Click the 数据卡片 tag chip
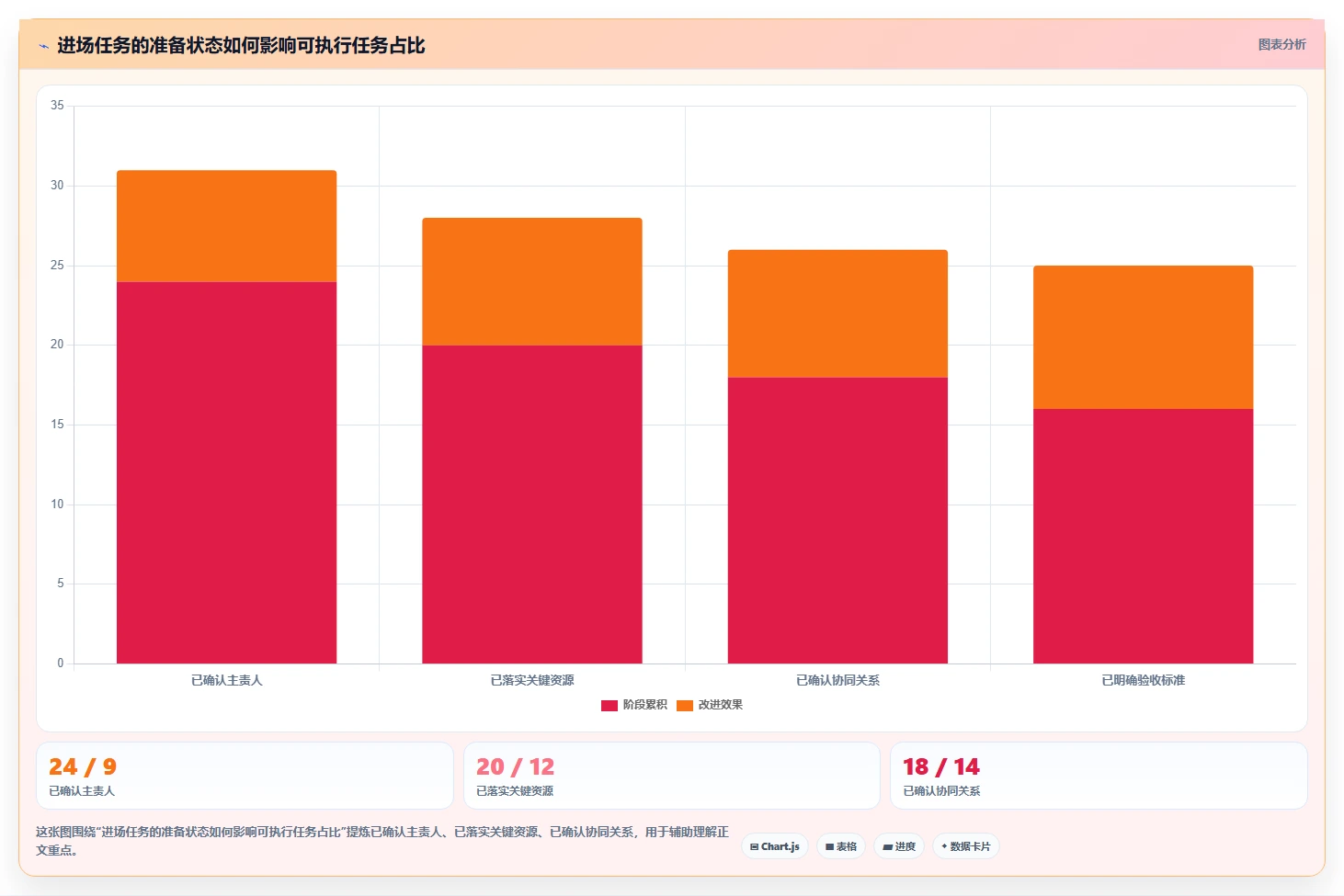1344x896 pixels. tap(966, 846)
